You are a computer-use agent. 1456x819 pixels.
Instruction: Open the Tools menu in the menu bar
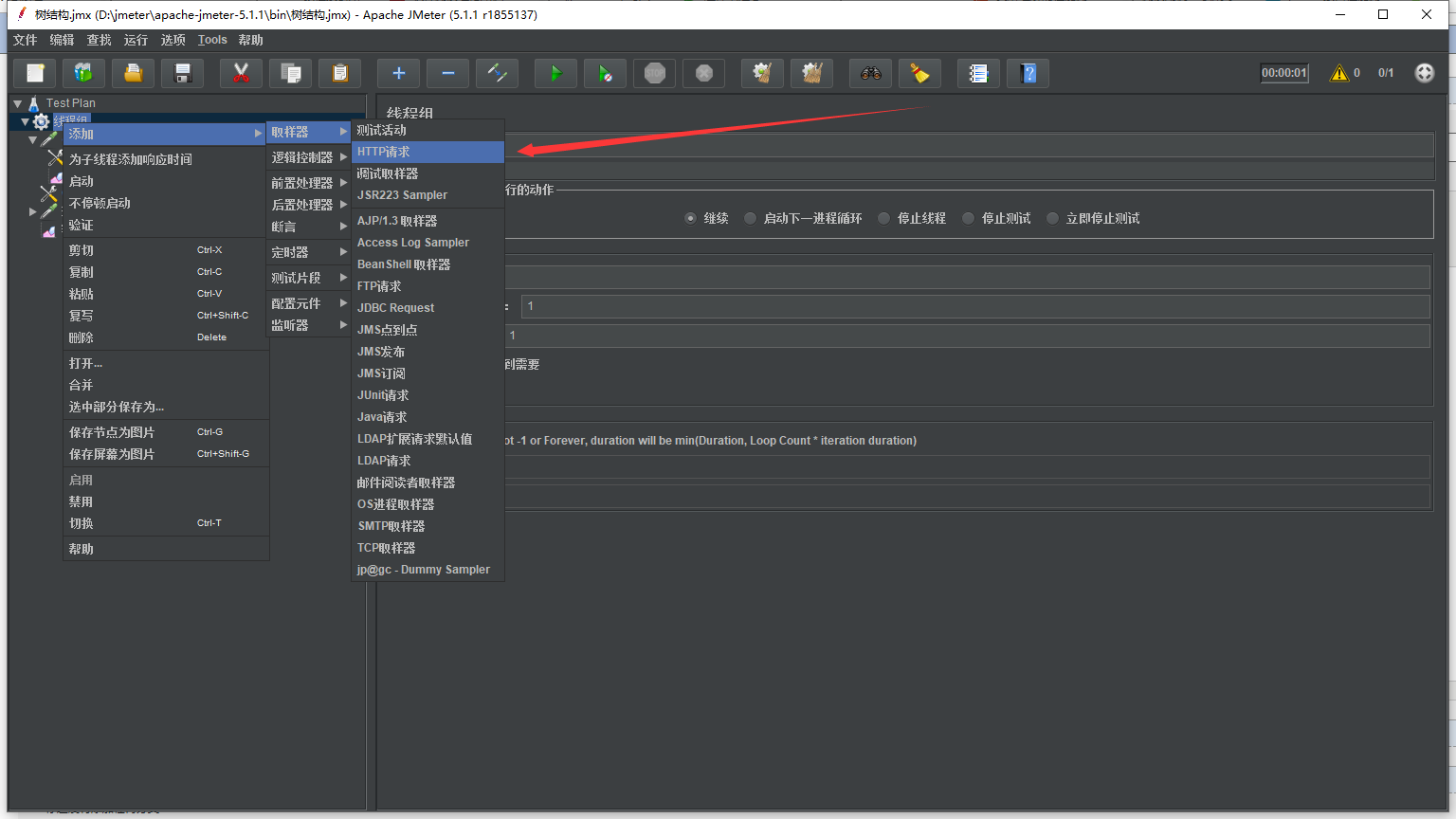coord(212,40)
